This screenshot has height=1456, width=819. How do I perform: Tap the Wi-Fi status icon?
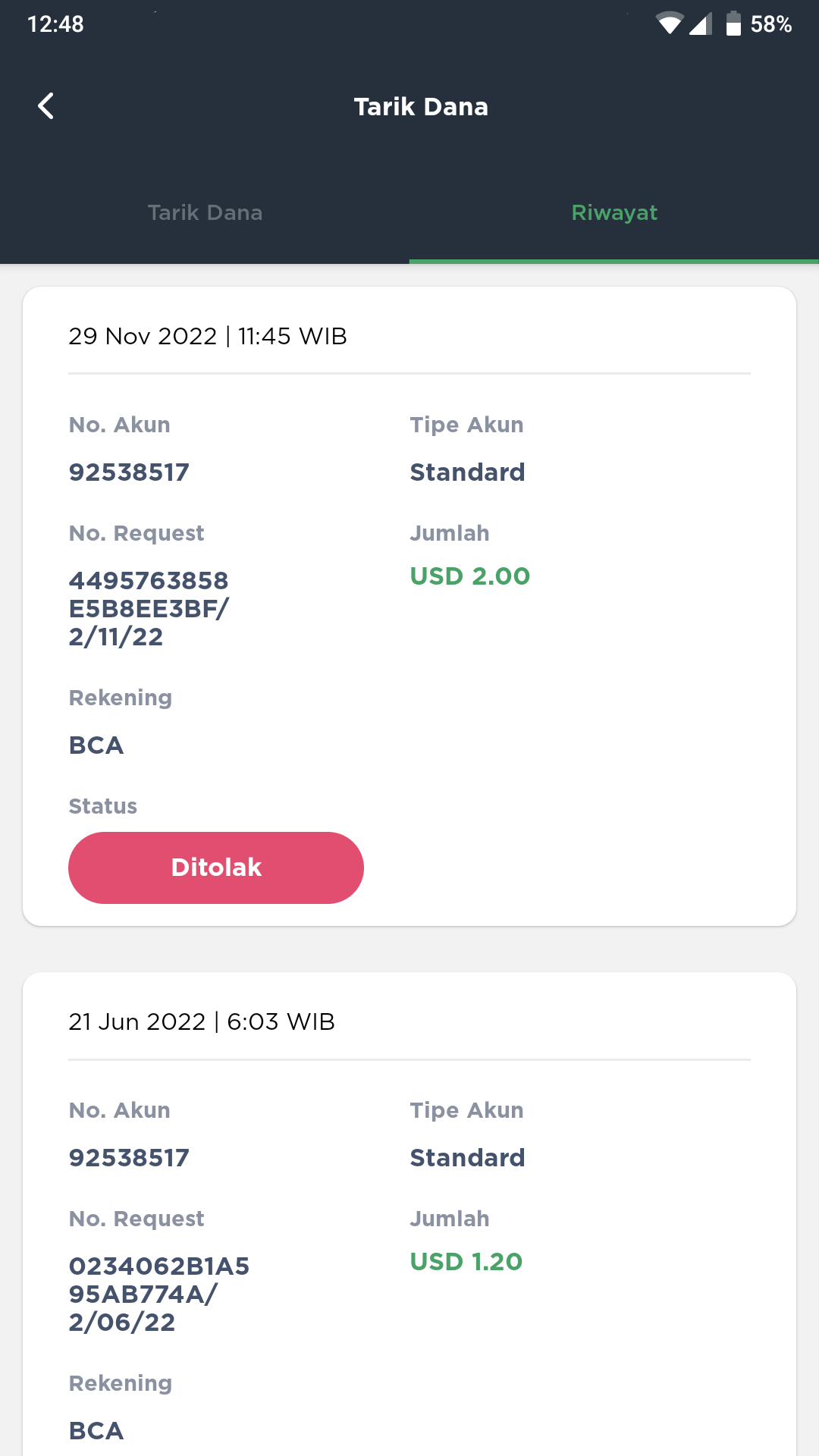(x=669, y=24)
